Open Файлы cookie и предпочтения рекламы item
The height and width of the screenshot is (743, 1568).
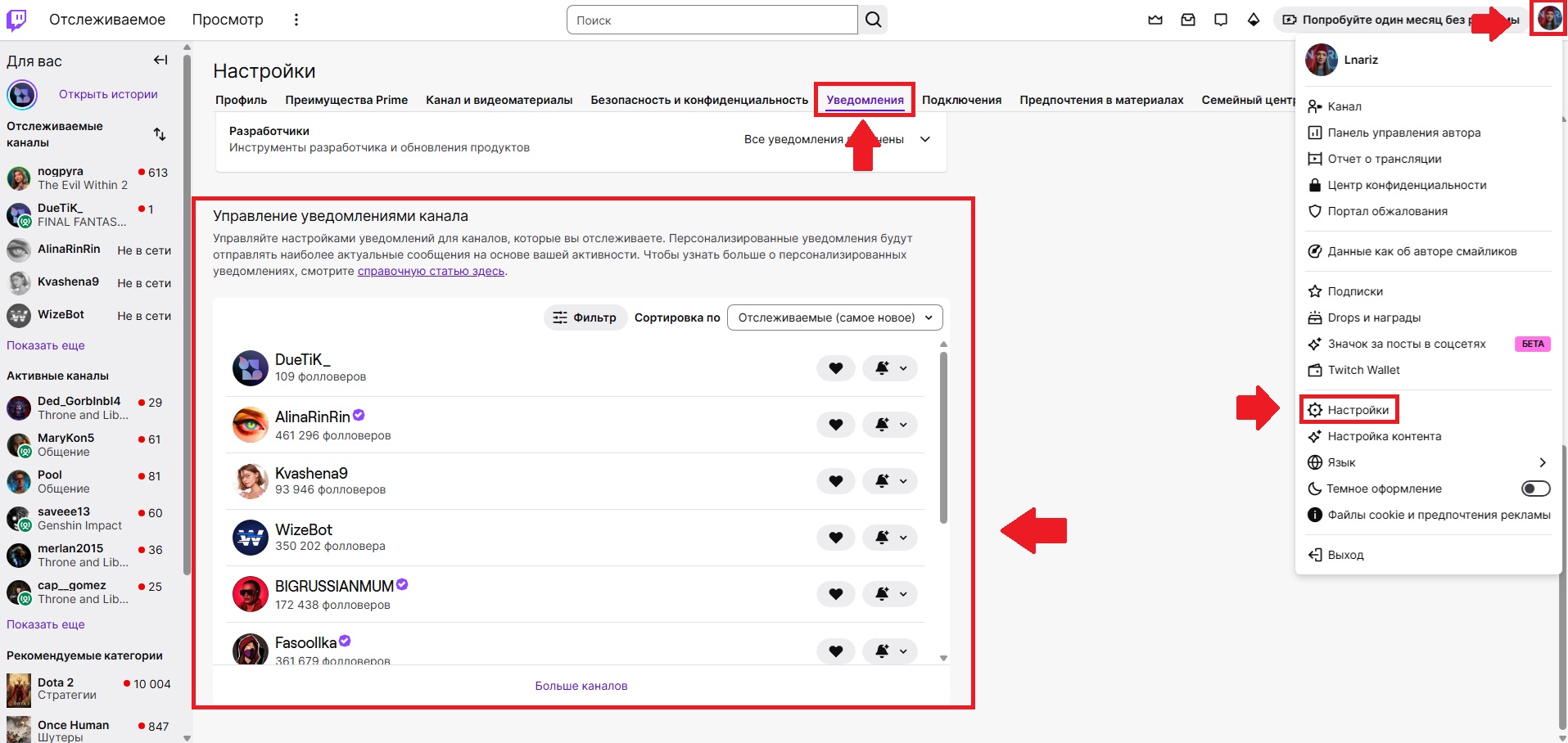(x=1429, y=515)
